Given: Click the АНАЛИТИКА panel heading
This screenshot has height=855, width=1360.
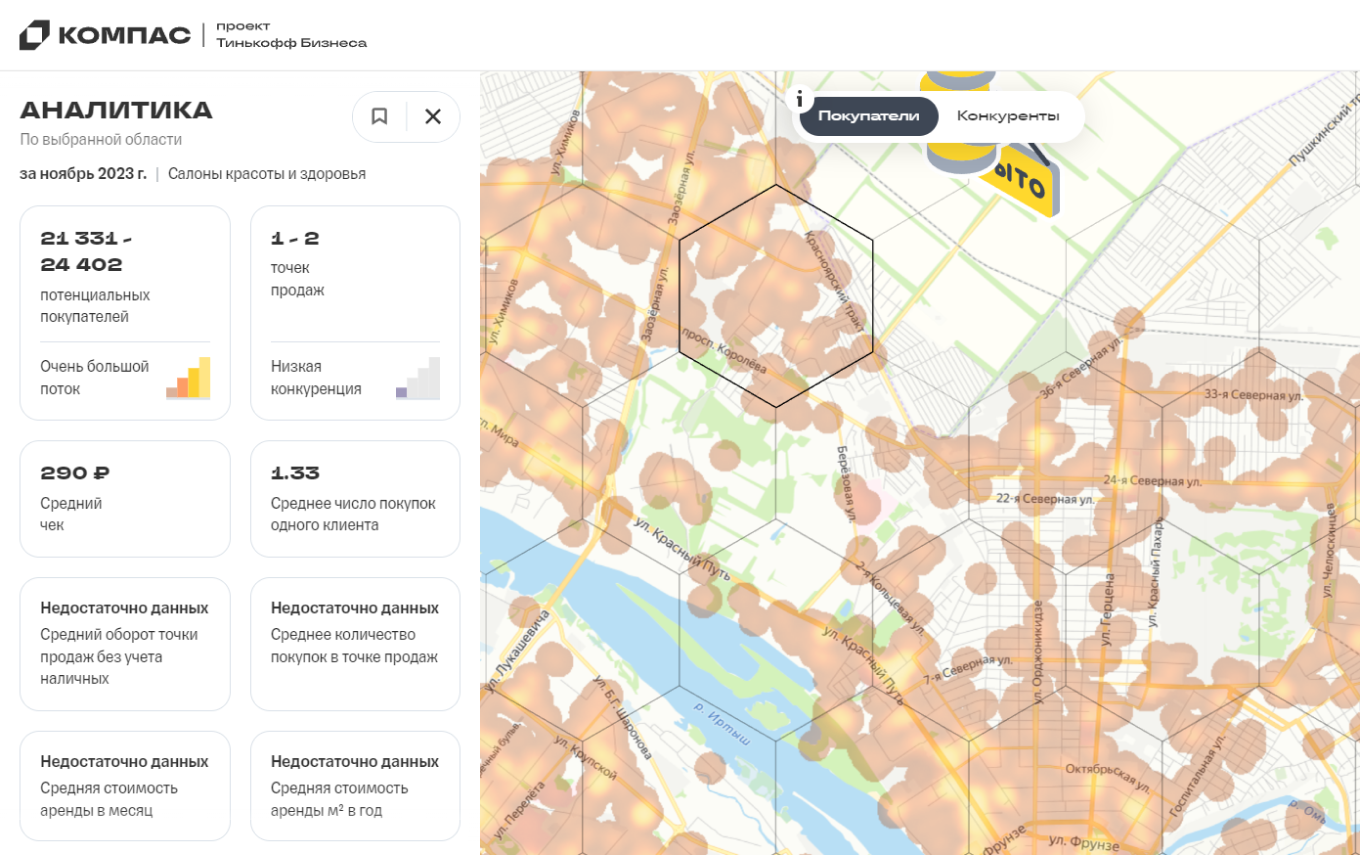Looking at the screenshot, I should pos(116,110).
